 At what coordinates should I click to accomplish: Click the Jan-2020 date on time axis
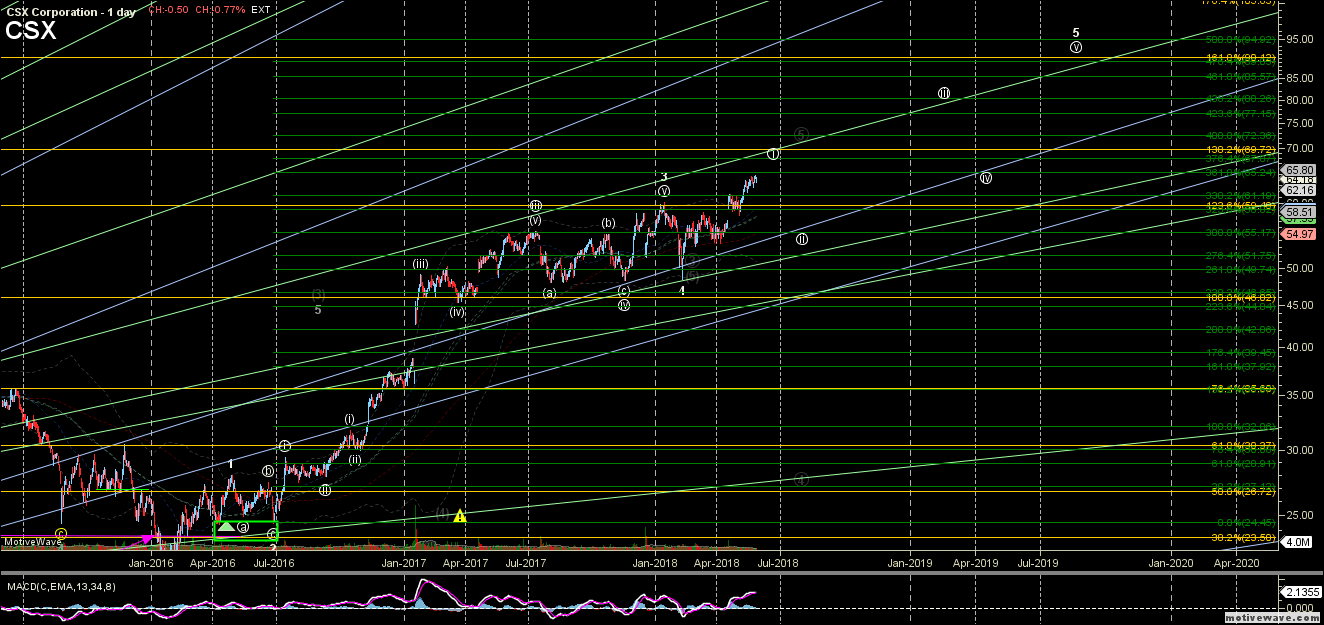(x=1170, y=562)
